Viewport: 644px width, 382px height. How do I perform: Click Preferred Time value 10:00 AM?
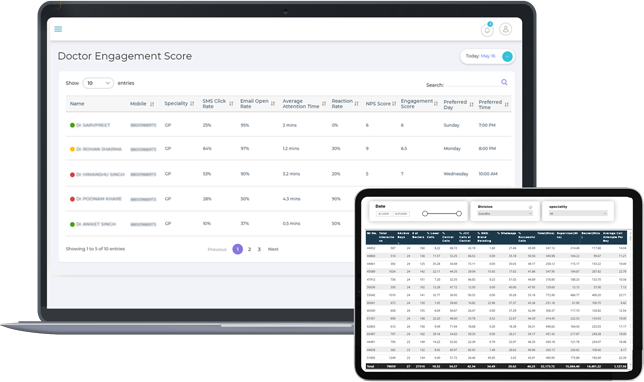point(488,174)
